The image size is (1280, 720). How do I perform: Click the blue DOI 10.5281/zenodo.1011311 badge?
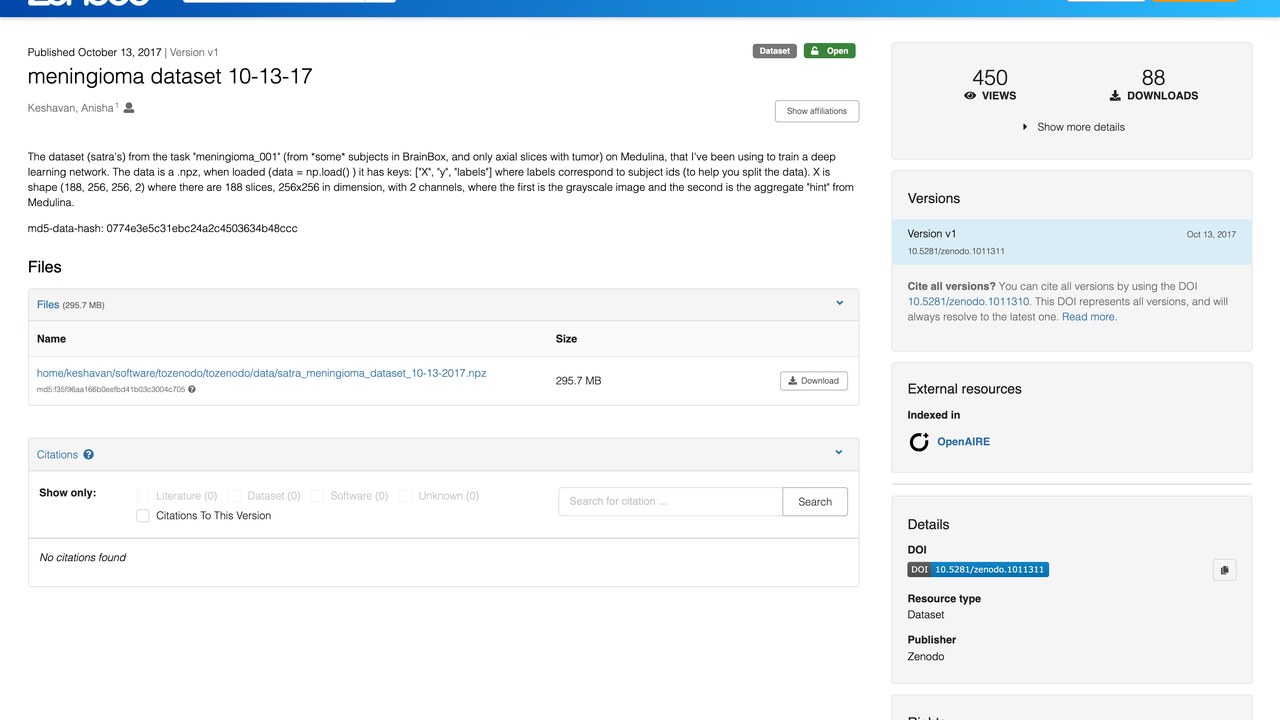click(978, 570)
